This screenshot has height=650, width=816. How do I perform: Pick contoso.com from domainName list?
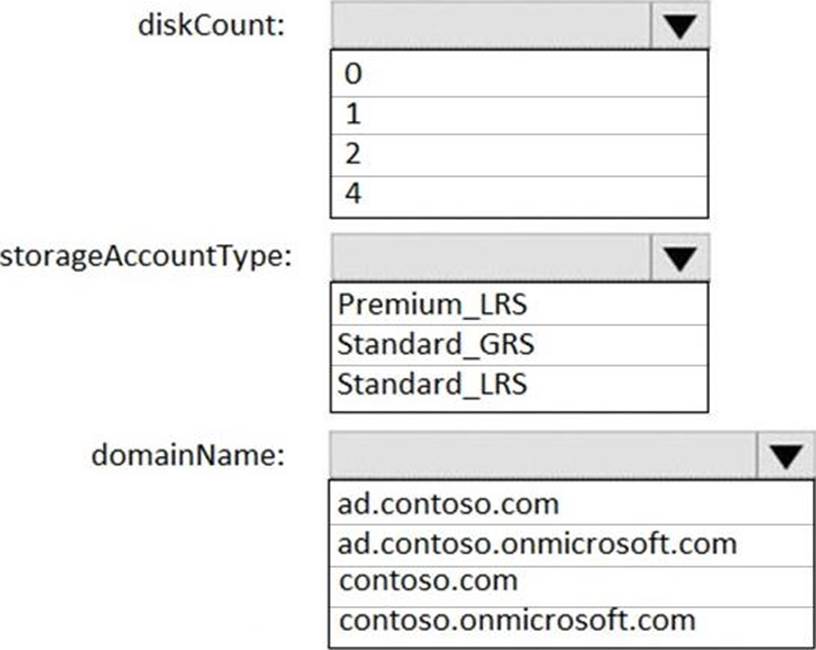point(571,581)
